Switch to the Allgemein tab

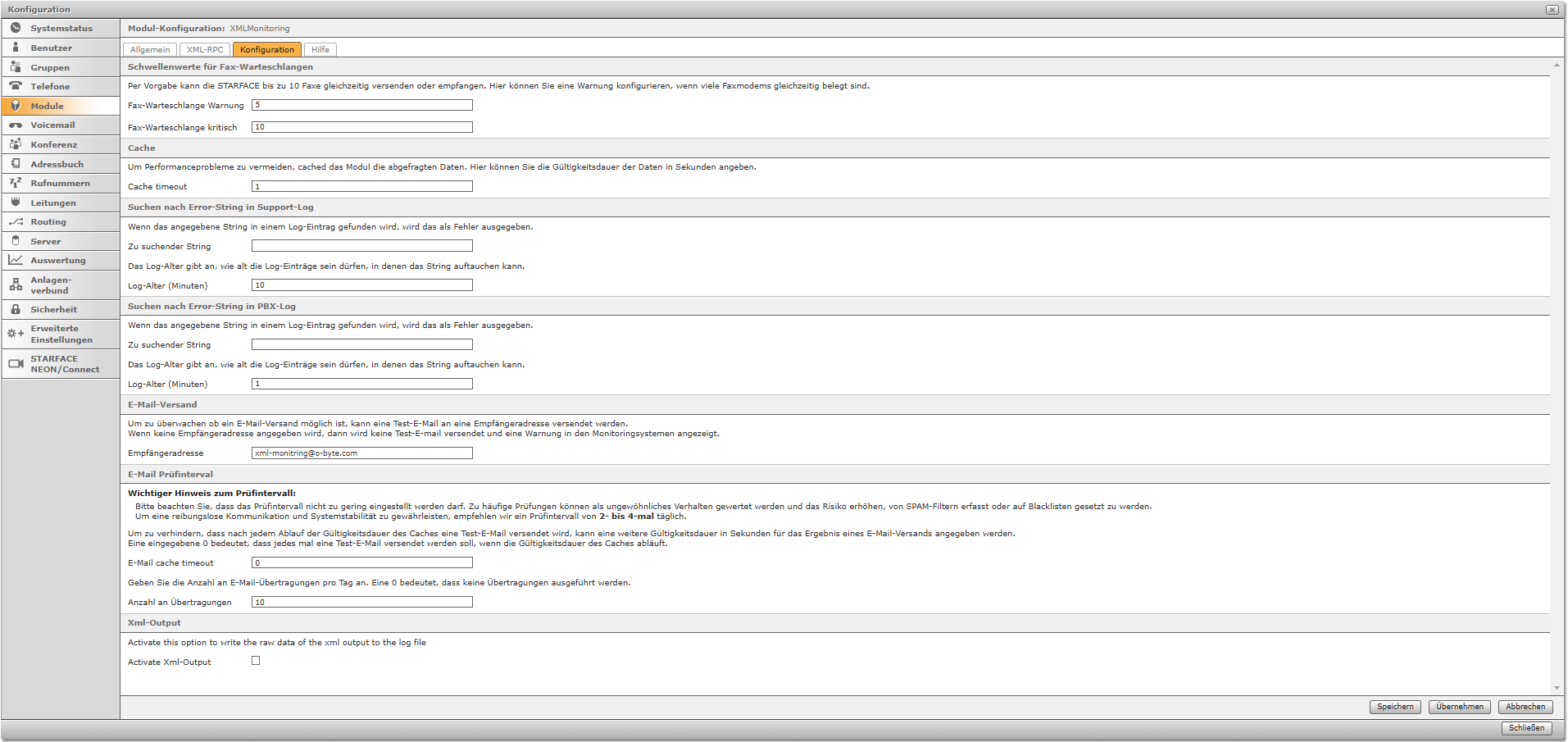tap(150, 50)
